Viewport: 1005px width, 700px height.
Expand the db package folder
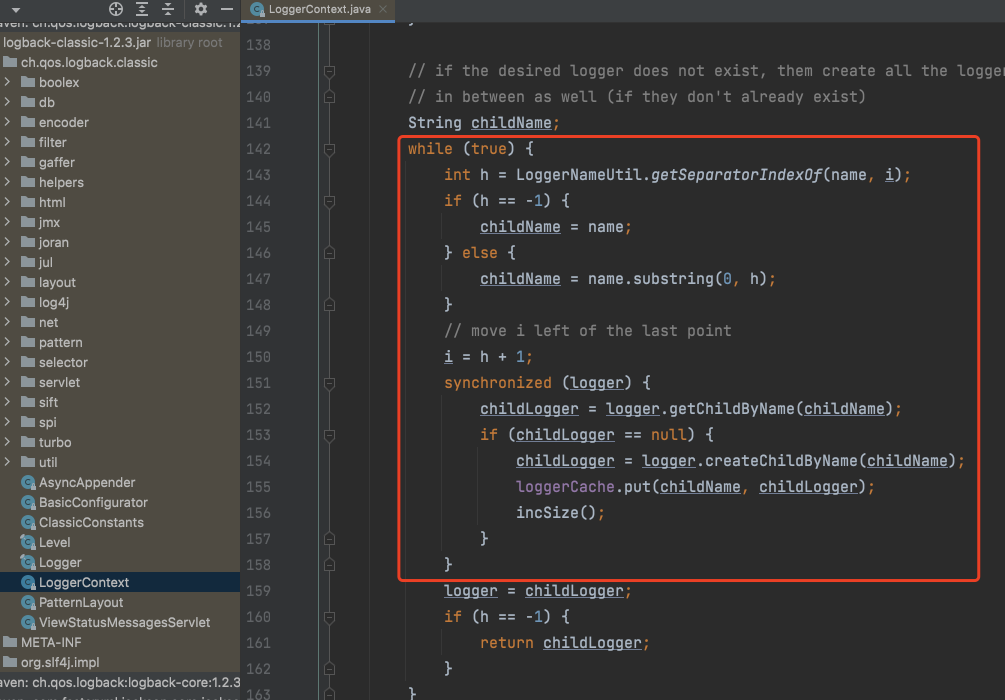[7, 102]
